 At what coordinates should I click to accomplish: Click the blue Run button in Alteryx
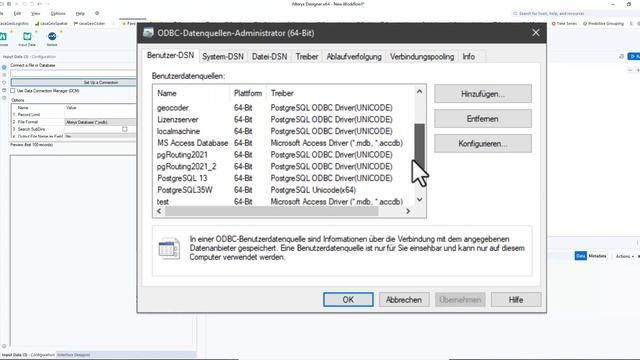(x=634, y=56)
